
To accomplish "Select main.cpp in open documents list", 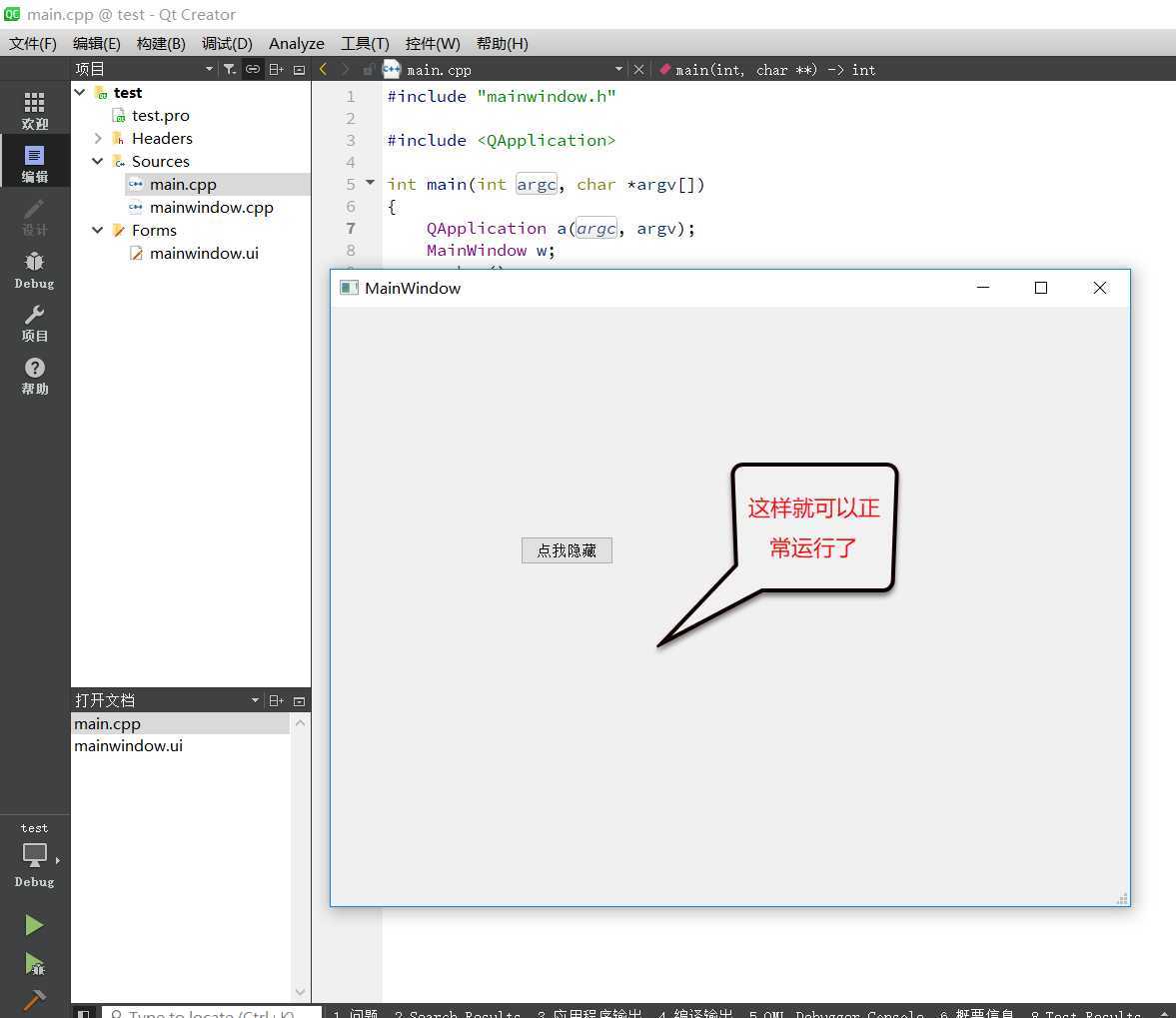I will [180, 724].
